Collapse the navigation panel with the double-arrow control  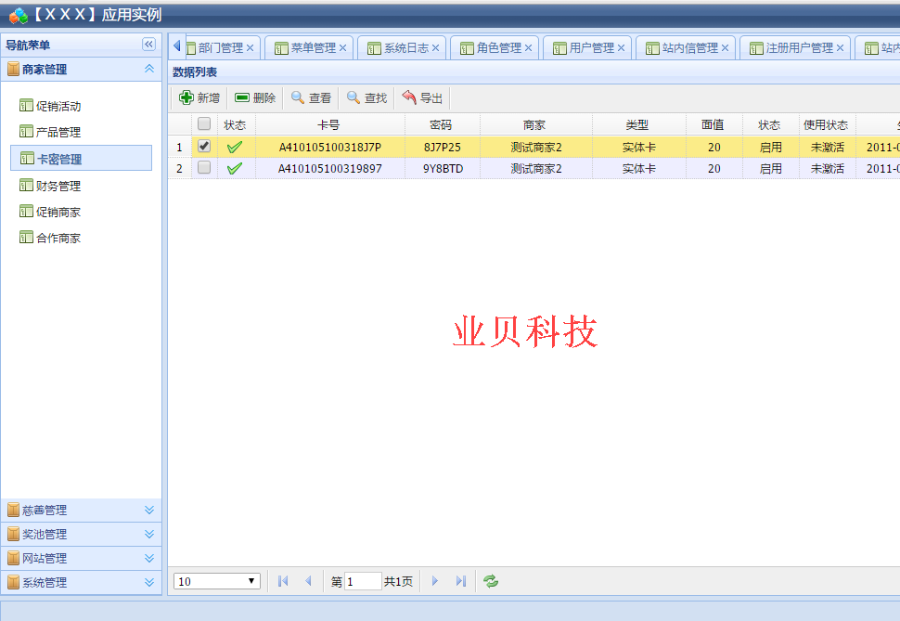[149, 44]
